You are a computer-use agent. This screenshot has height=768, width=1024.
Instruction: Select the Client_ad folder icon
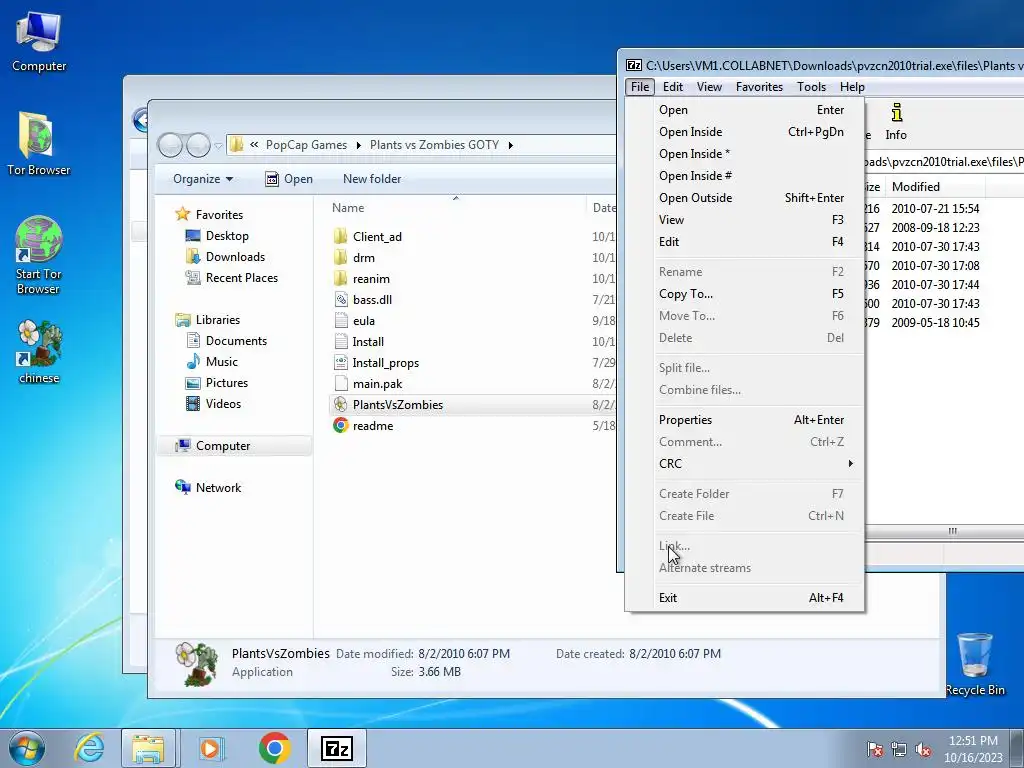340,236
